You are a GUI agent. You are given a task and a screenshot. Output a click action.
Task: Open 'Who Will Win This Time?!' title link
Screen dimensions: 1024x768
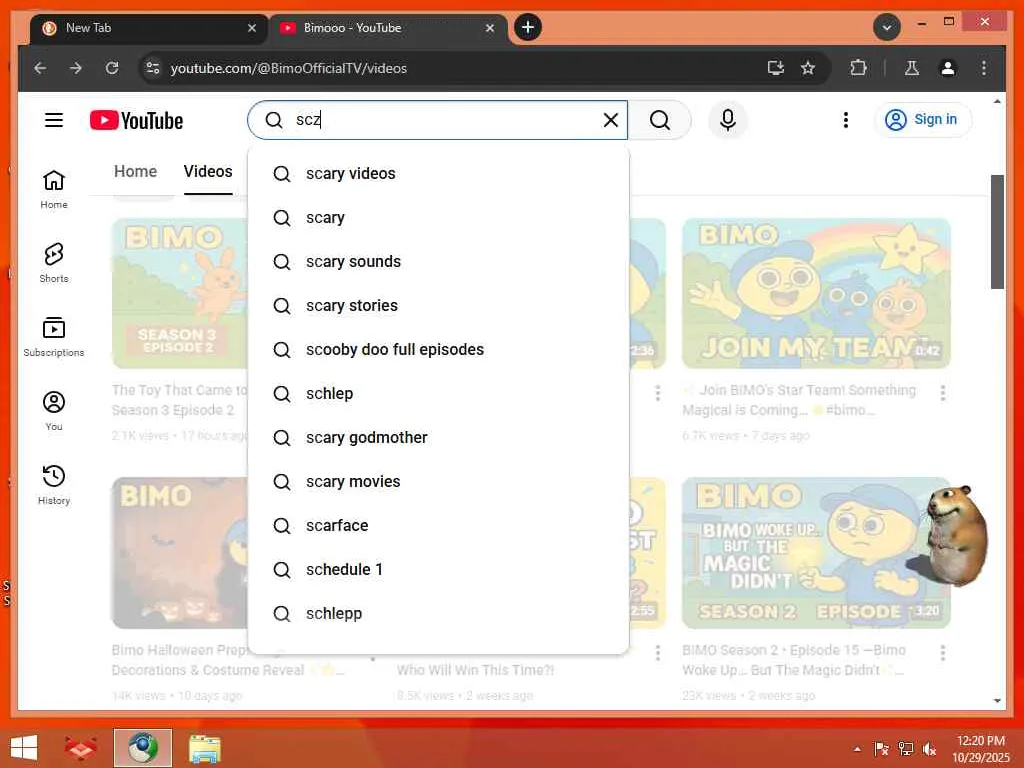[x=475, y=670]
